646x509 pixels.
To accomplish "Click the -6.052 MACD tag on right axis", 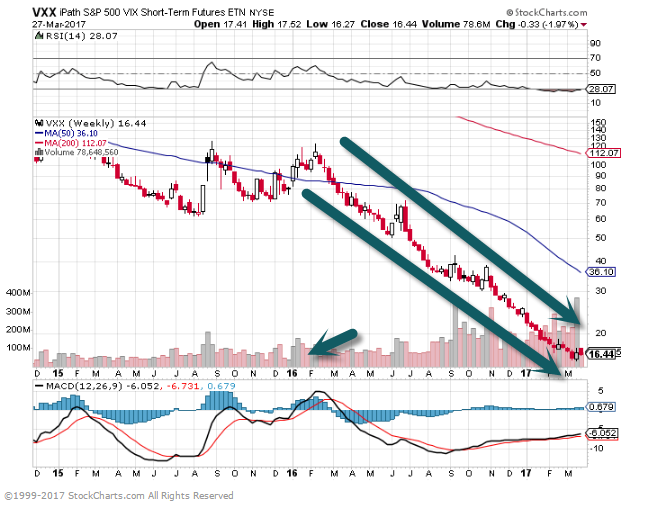I will click(x=601, y=433).
